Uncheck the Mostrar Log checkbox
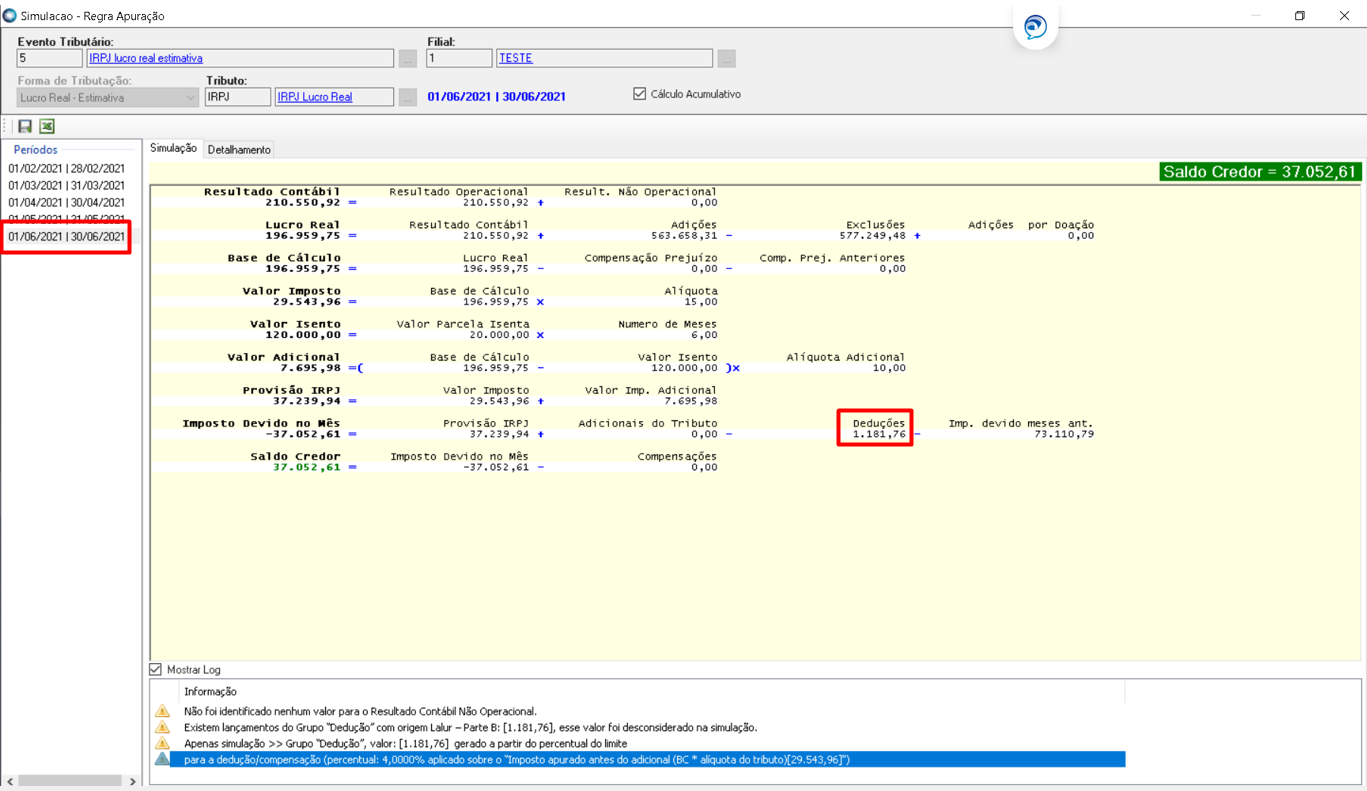Image resolution: width=1367 pixels, height=791 pixels. [156, 669]
